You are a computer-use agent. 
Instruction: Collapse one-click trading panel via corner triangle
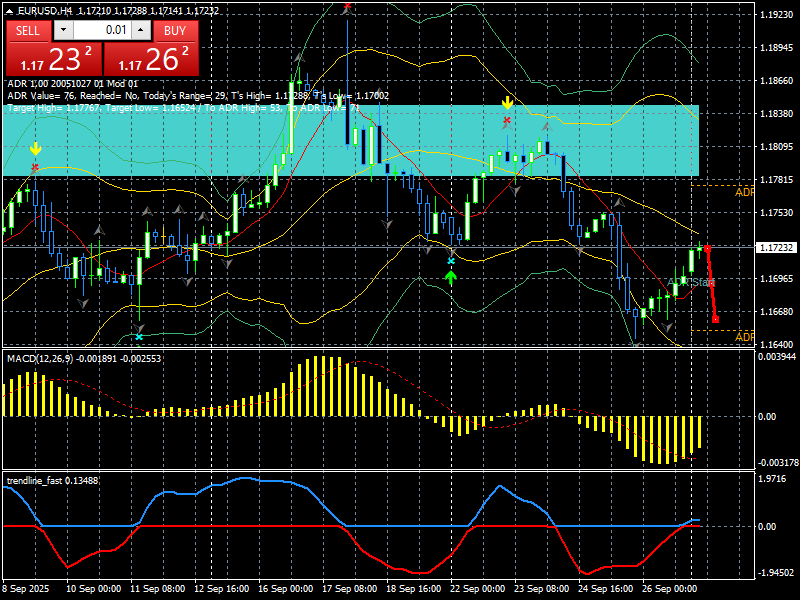tap(9, 11)
